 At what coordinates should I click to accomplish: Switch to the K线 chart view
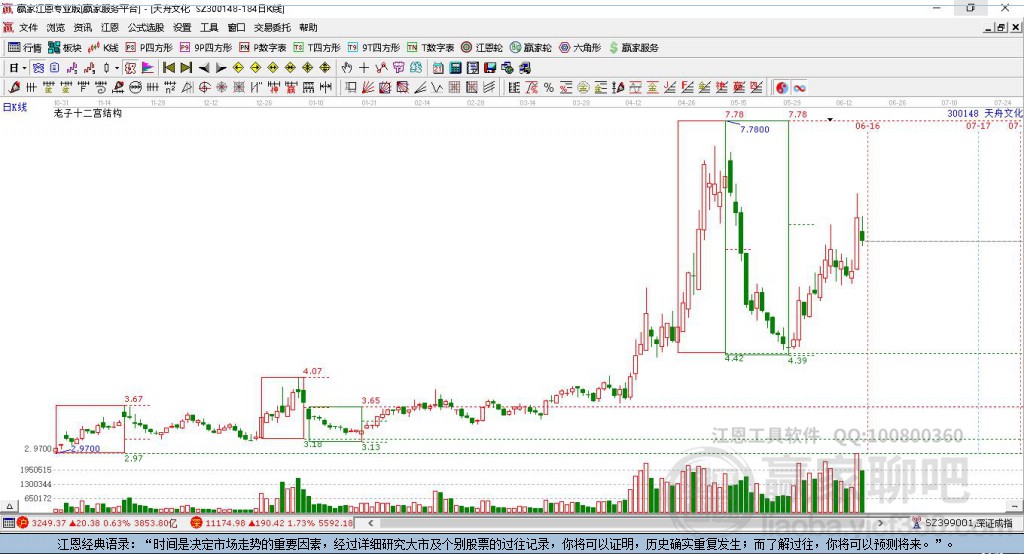pyautogui.click(x=103, y=48)
